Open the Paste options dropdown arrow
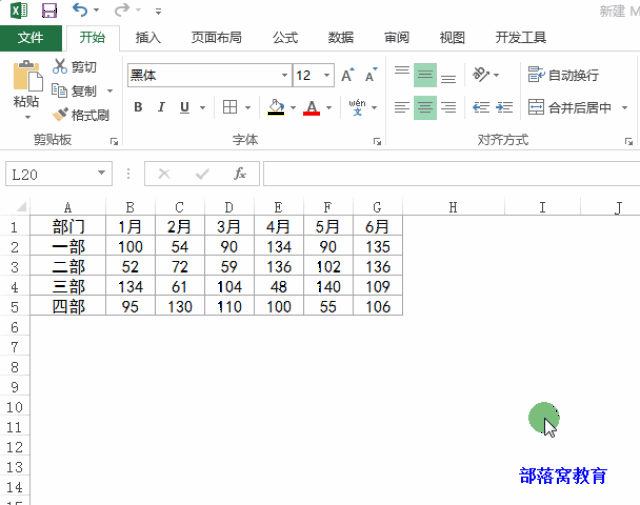This screenshot has width=640, height=505. pos(27,118)
